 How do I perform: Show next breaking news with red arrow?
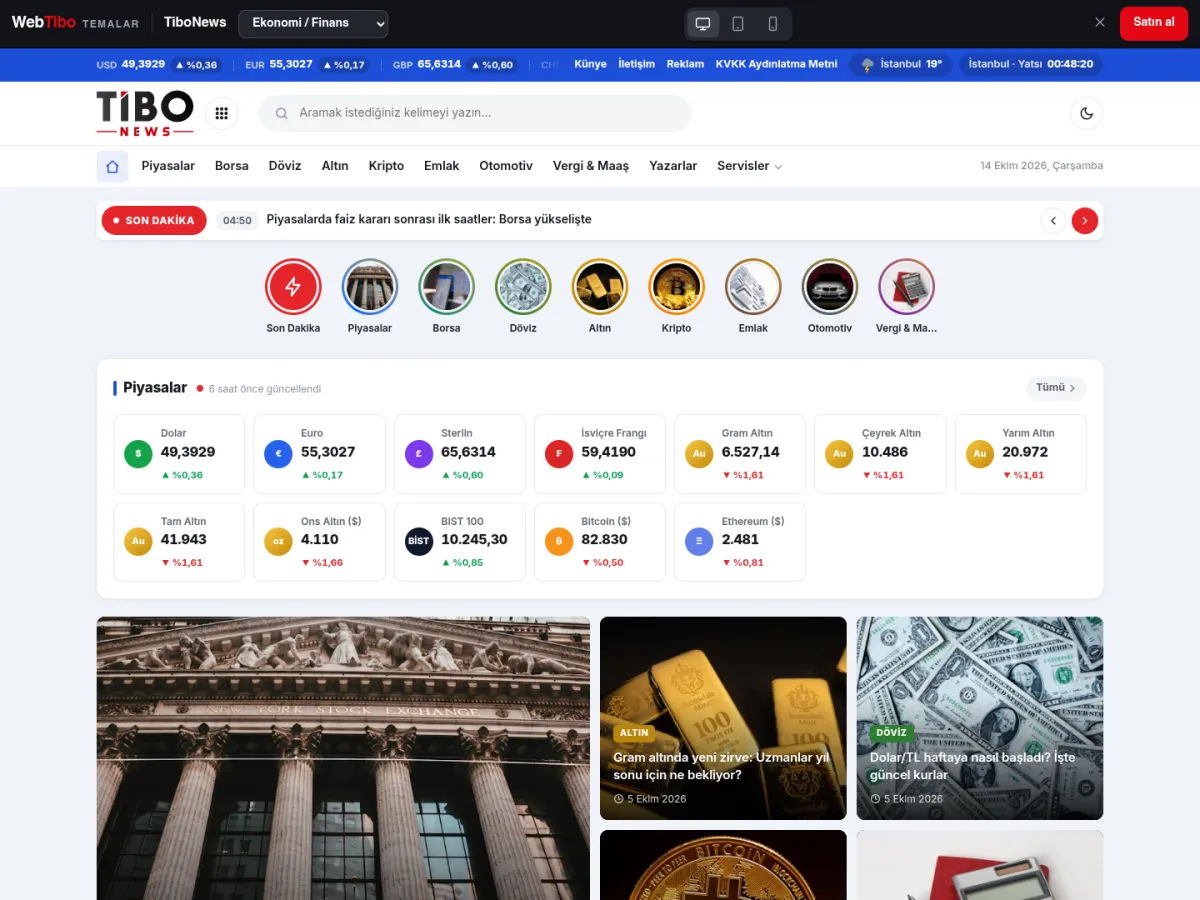pos(1085,221)
